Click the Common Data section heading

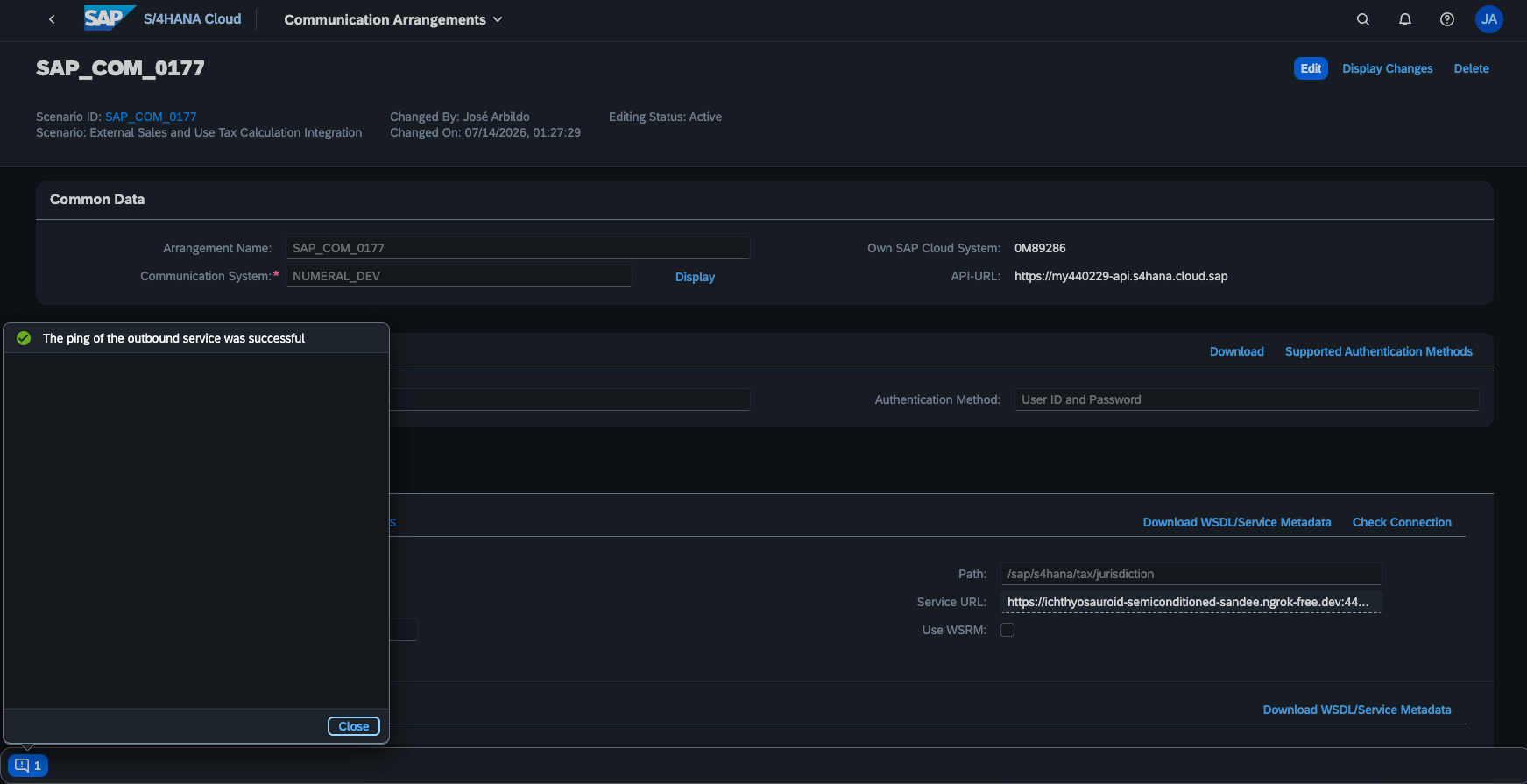pos(97,200)
